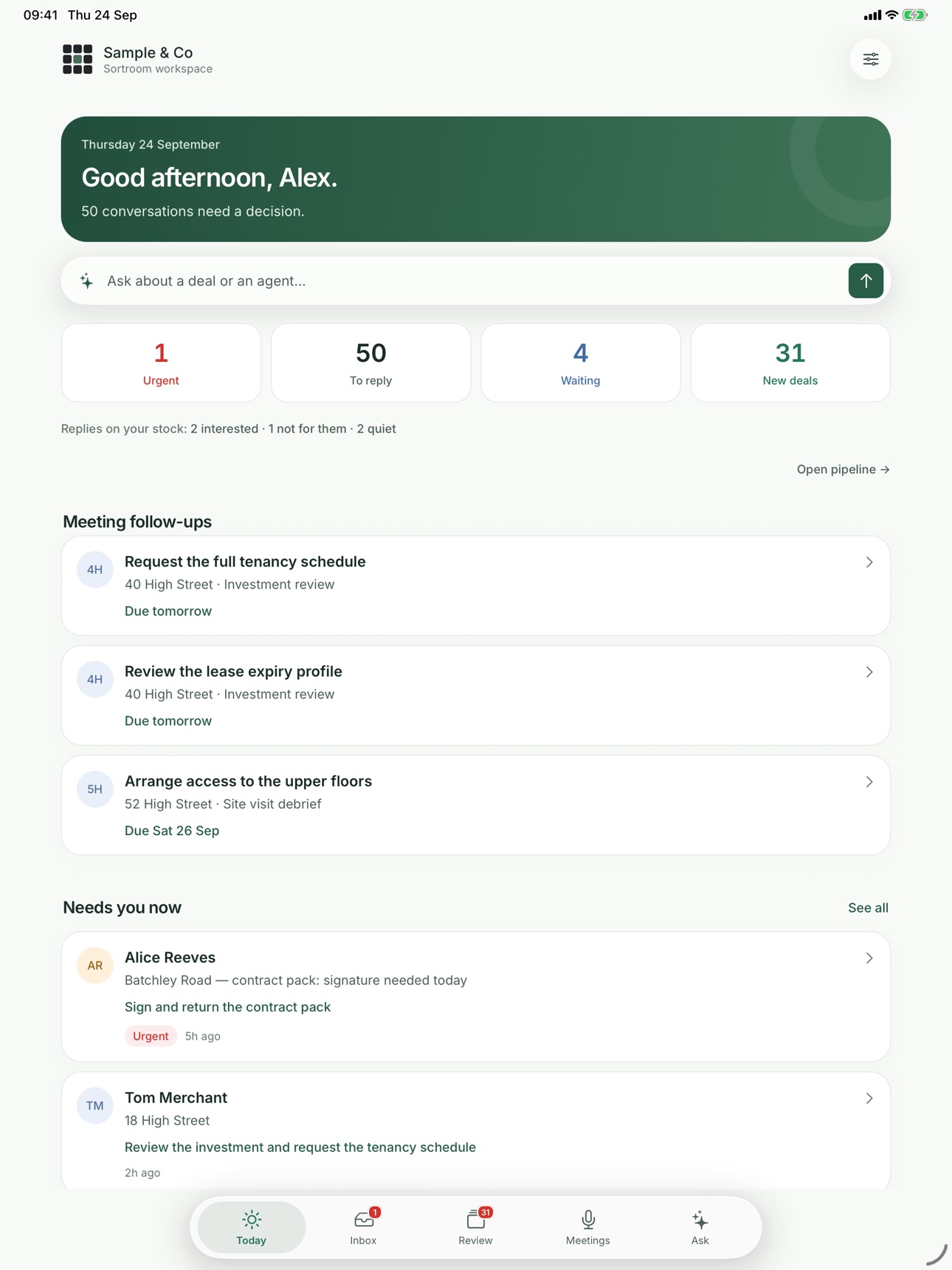
Task: Open Tom Merchant's TM avatar
Action: coord(95,1105)
